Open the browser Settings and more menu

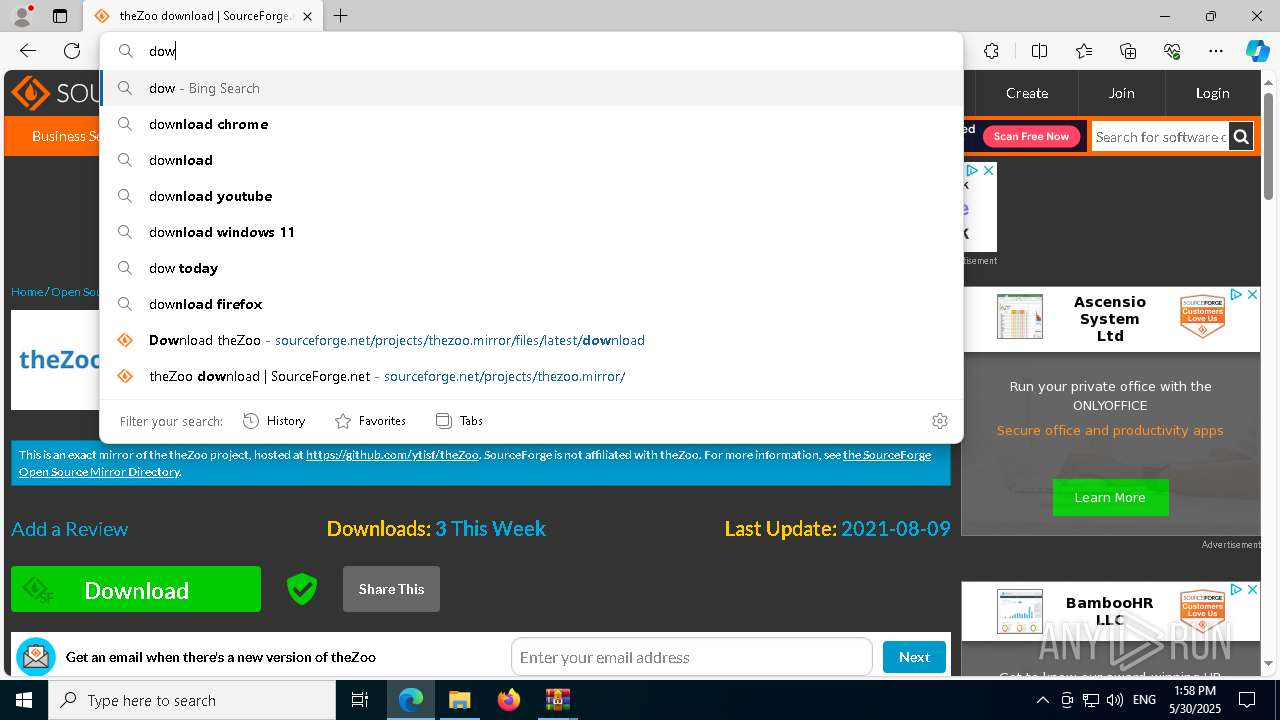1216,51
